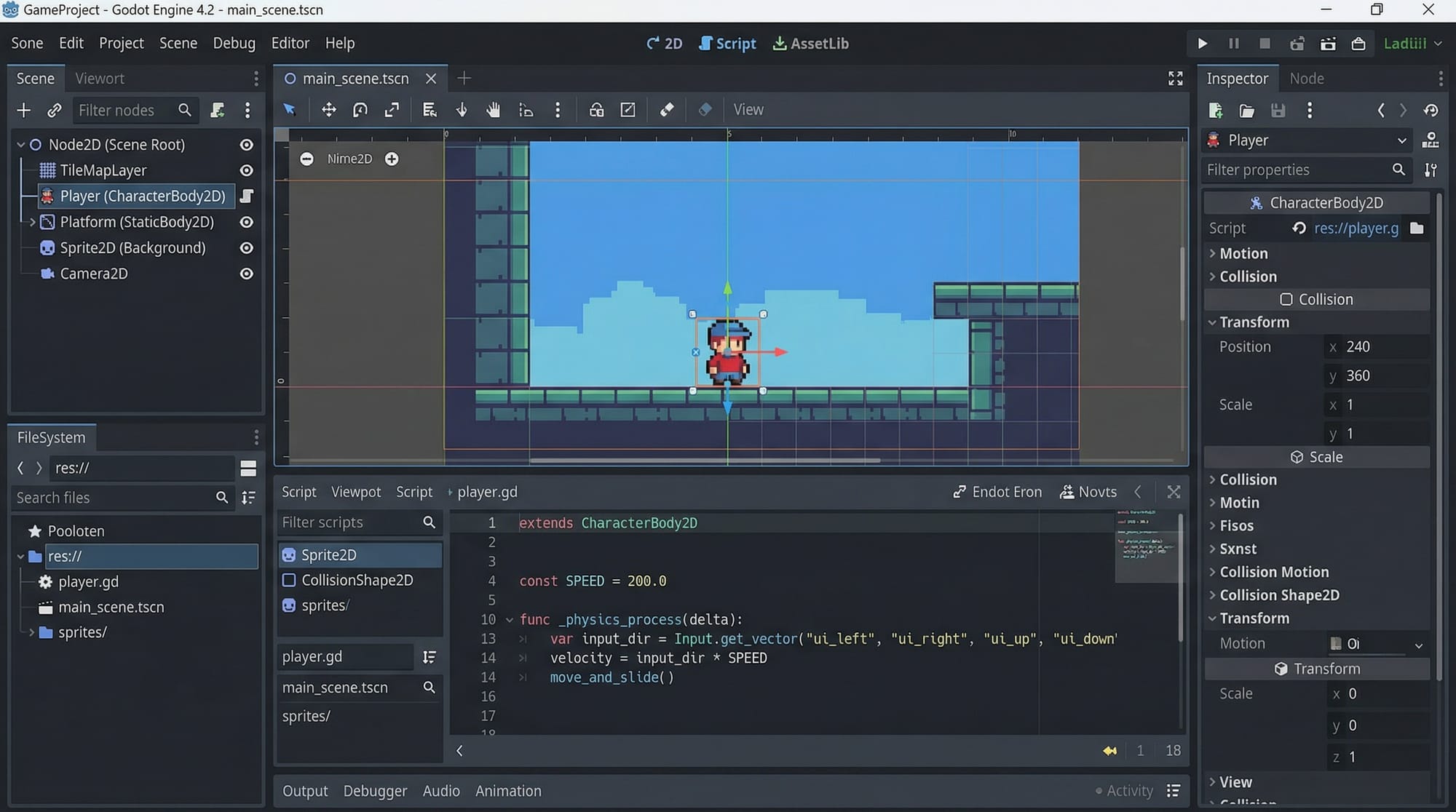This screenshot has height=812, width=1456.
Task: Hide the Camera2D node in the scene tree
Action: tap(246, 274)
